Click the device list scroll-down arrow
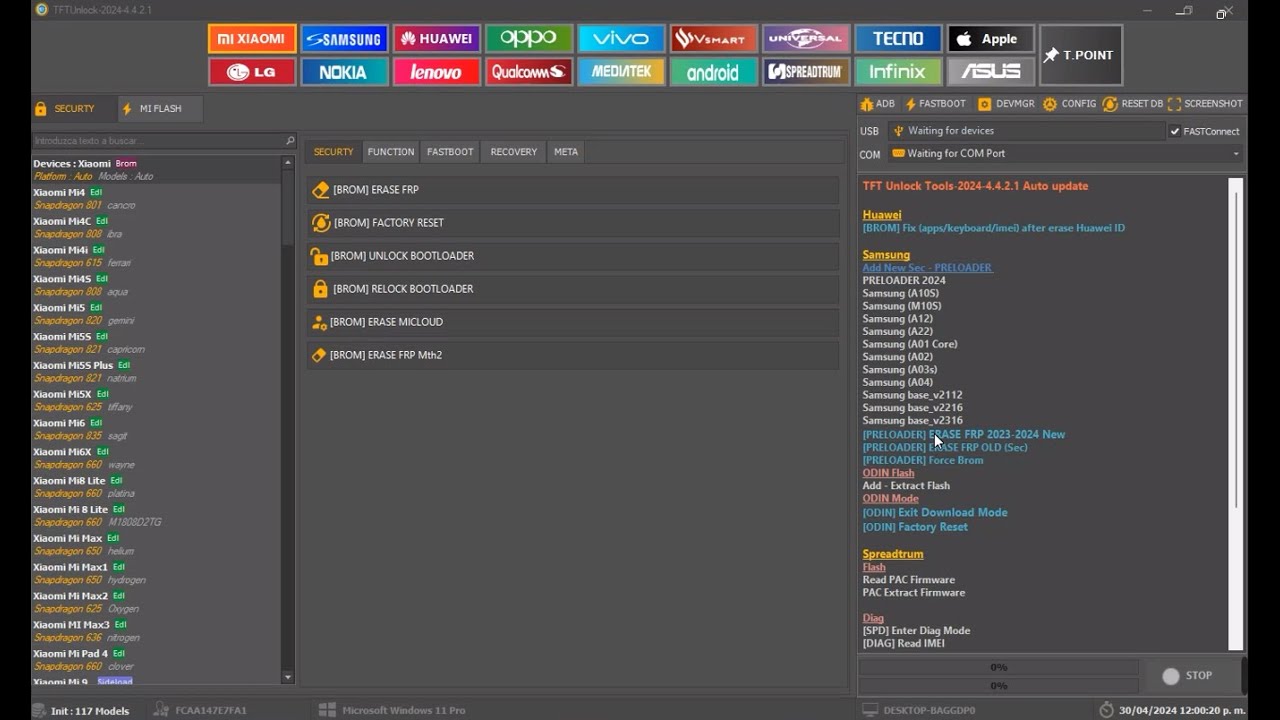 288,677
